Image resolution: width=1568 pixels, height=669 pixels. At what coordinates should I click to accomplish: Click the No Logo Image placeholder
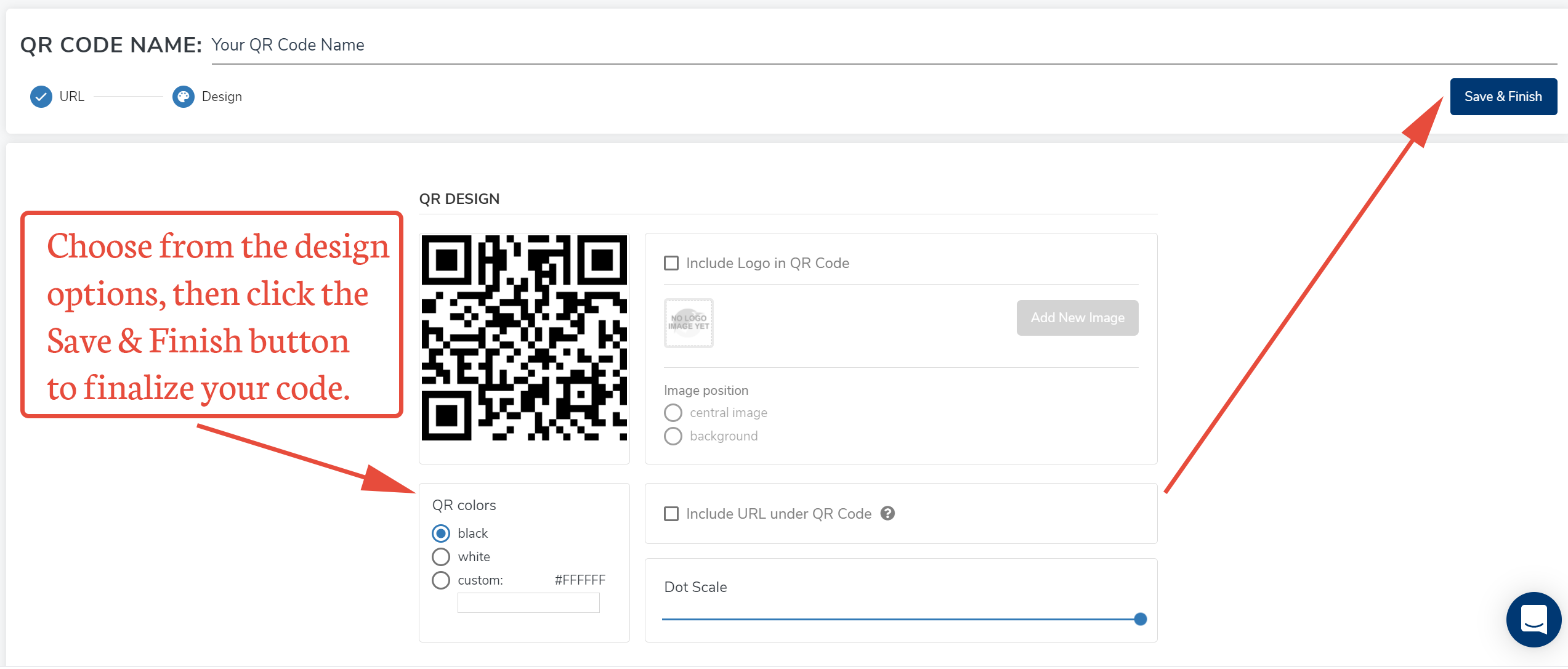[x=688, y=323]
